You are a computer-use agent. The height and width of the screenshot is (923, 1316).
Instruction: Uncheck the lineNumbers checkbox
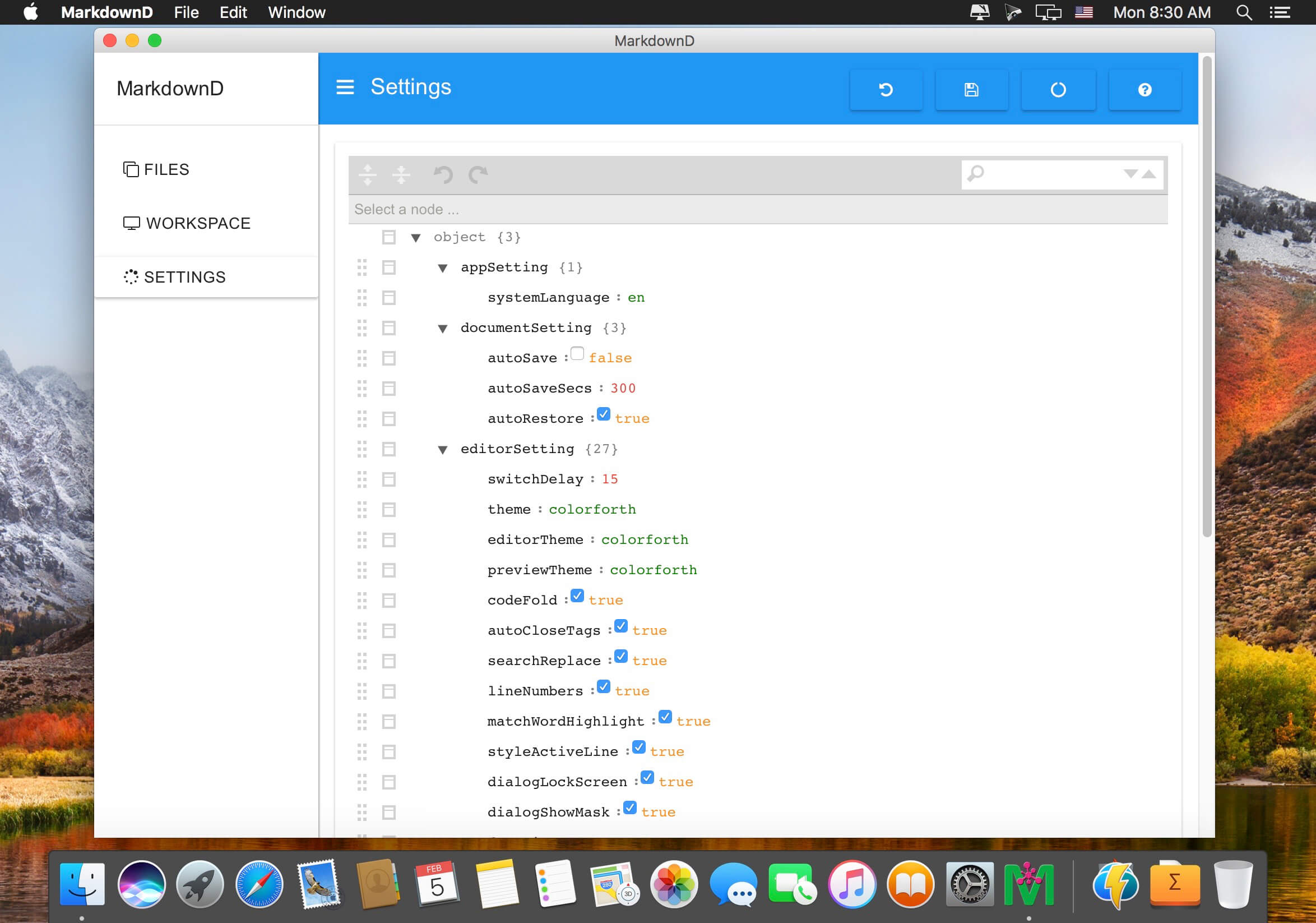click(604, 687)
